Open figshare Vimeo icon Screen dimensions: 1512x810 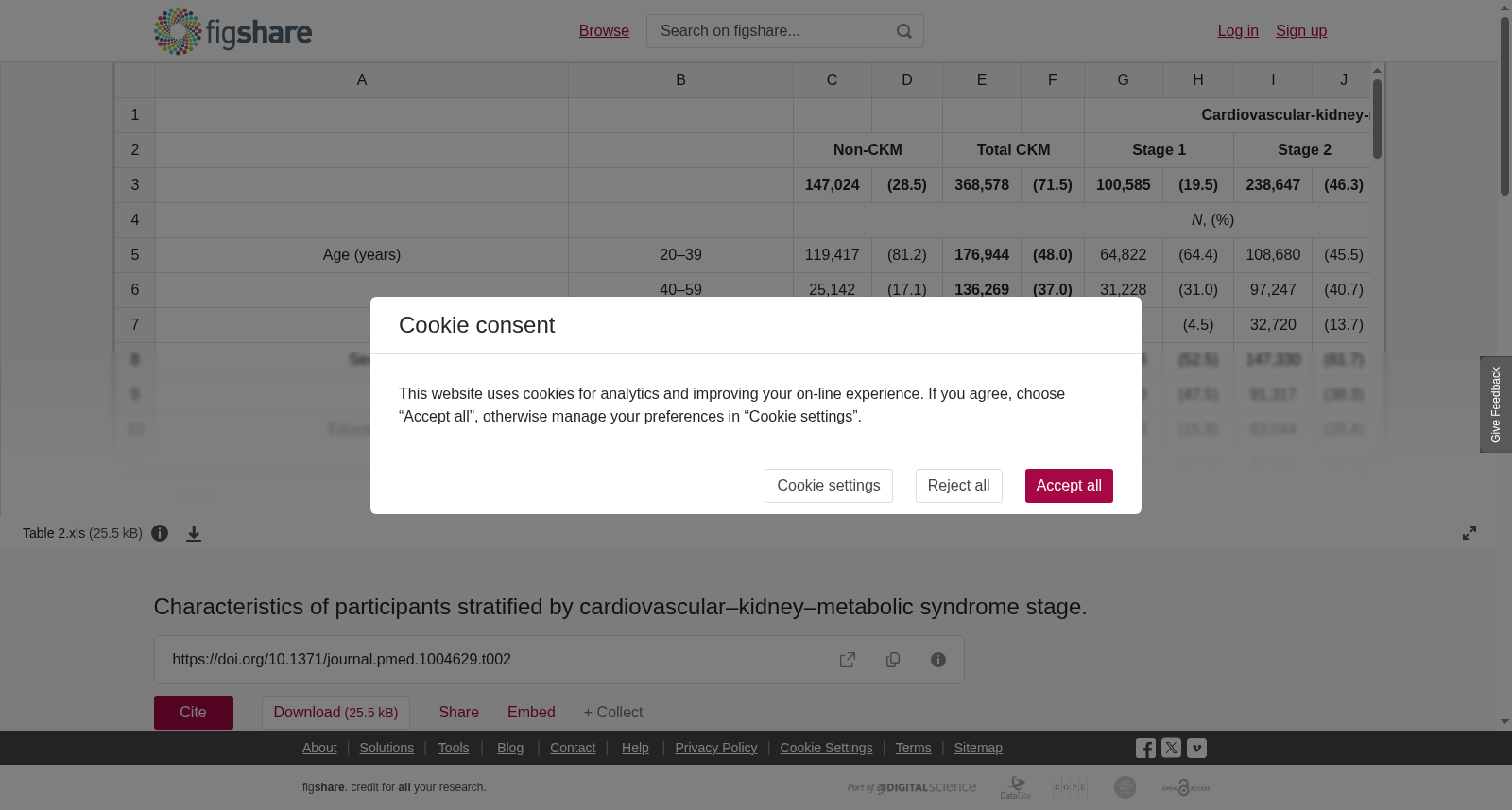pos(1196,748)
